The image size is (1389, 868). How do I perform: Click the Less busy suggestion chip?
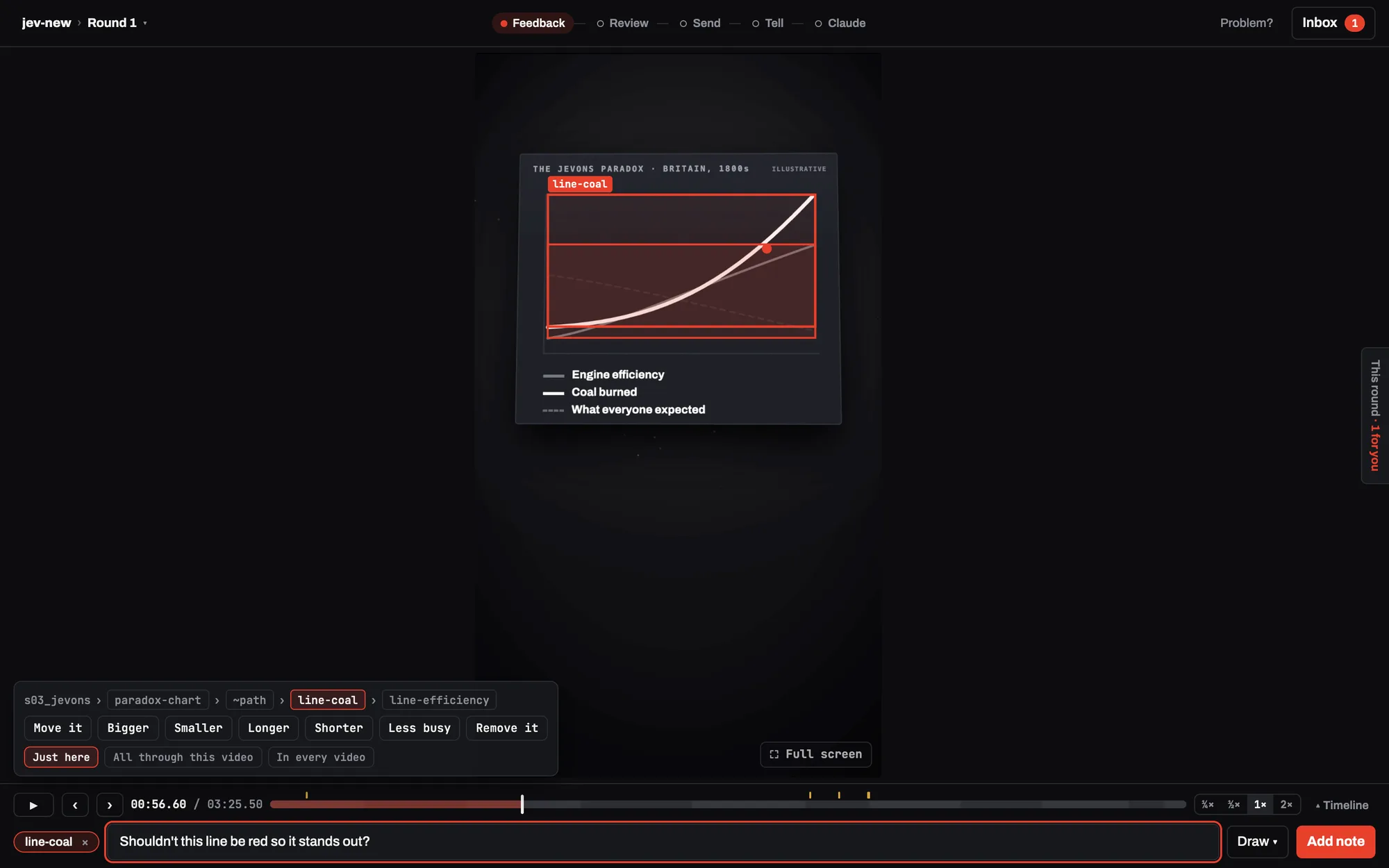tap(419, 728)
